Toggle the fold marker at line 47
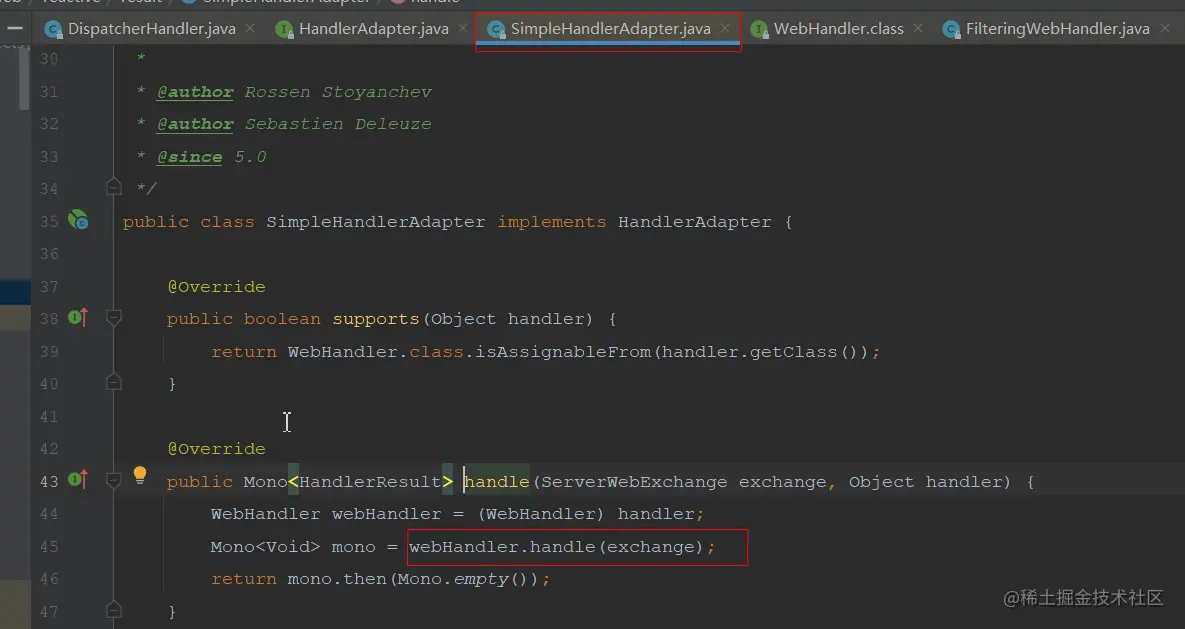 [x=113, y=609]
